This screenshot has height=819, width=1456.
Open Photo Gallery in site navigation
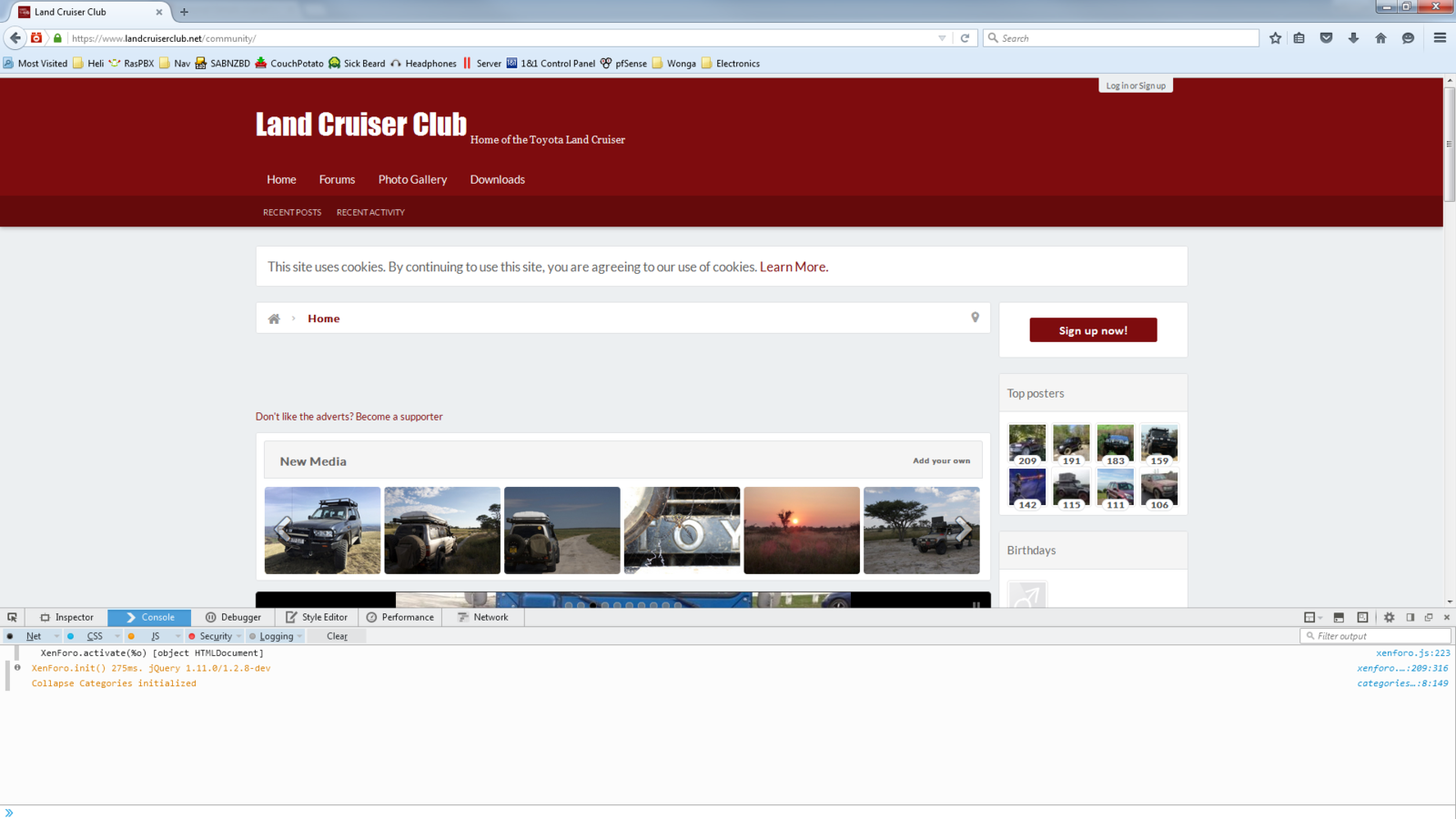412,179
